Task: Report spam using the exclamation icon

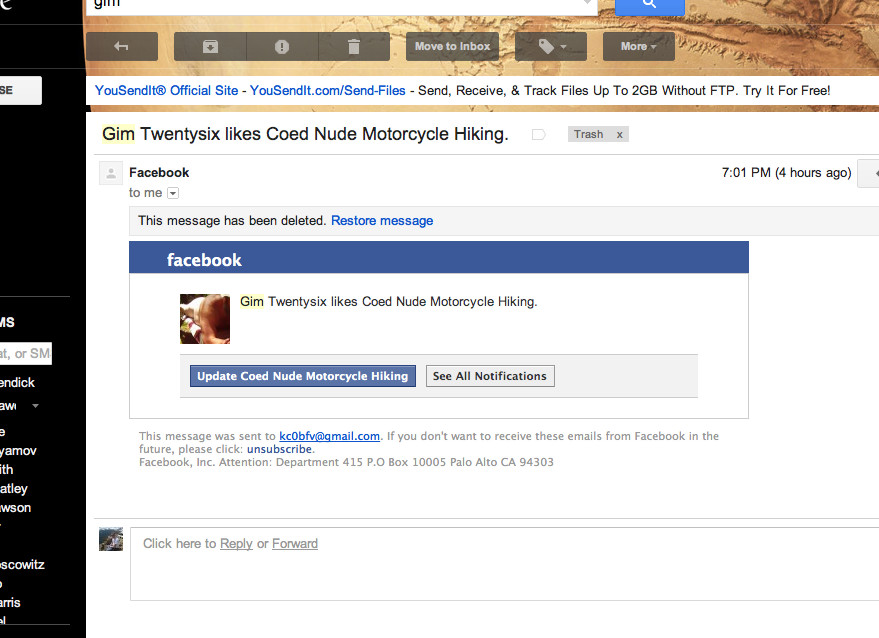Action: point(282,47)
